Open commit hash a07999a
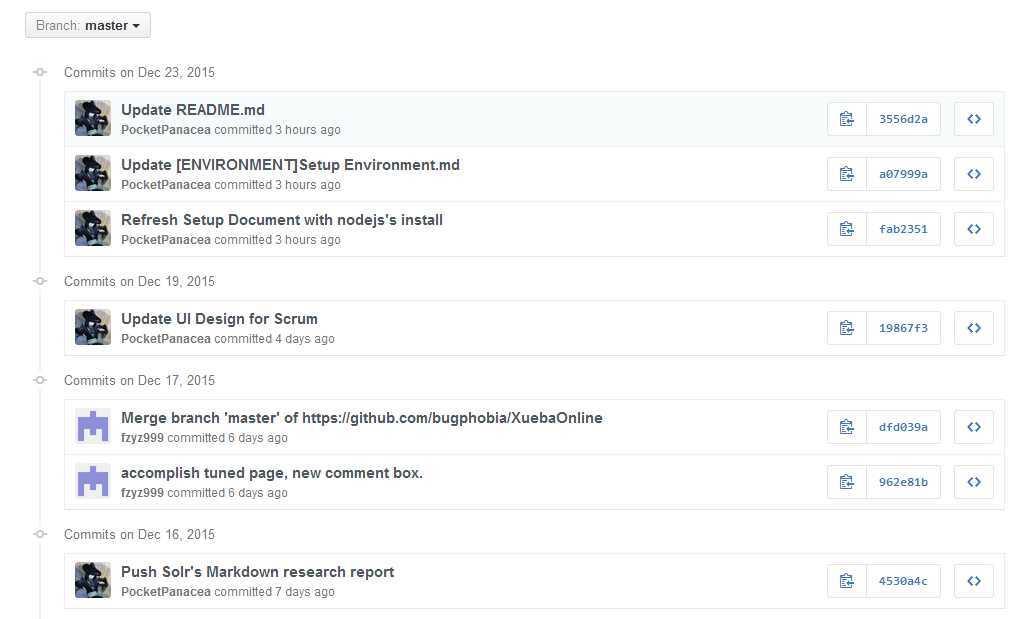Viewport: 1035px width, 619px height. 903,174
